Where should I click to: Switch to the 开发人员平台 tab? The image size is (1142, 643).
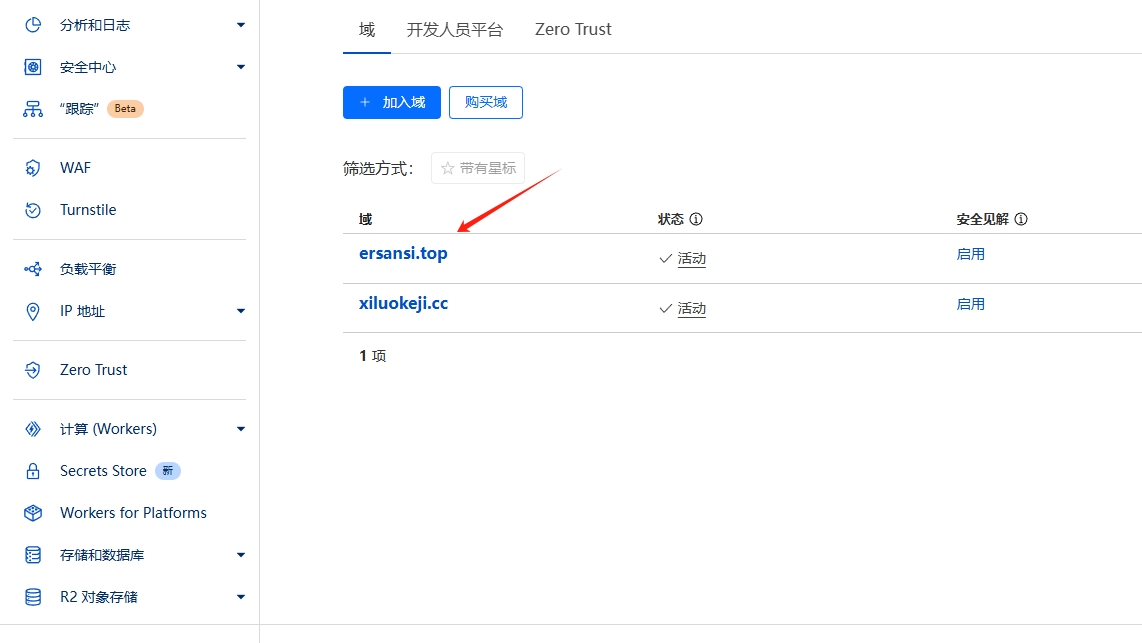point(455,29)
